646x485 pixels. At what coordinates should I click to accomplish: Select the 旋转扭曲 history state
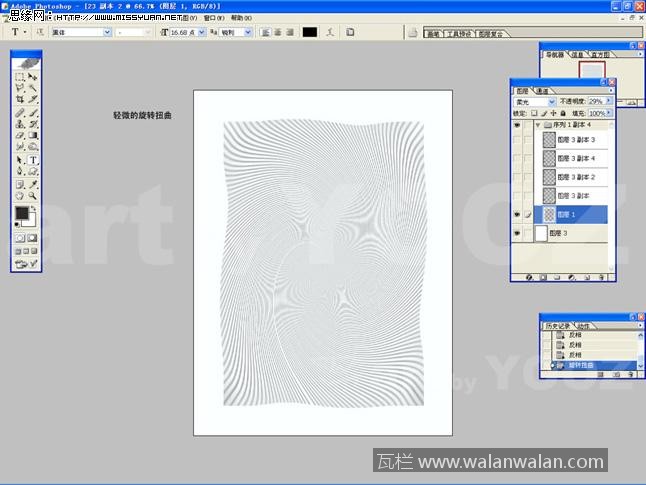582,366
